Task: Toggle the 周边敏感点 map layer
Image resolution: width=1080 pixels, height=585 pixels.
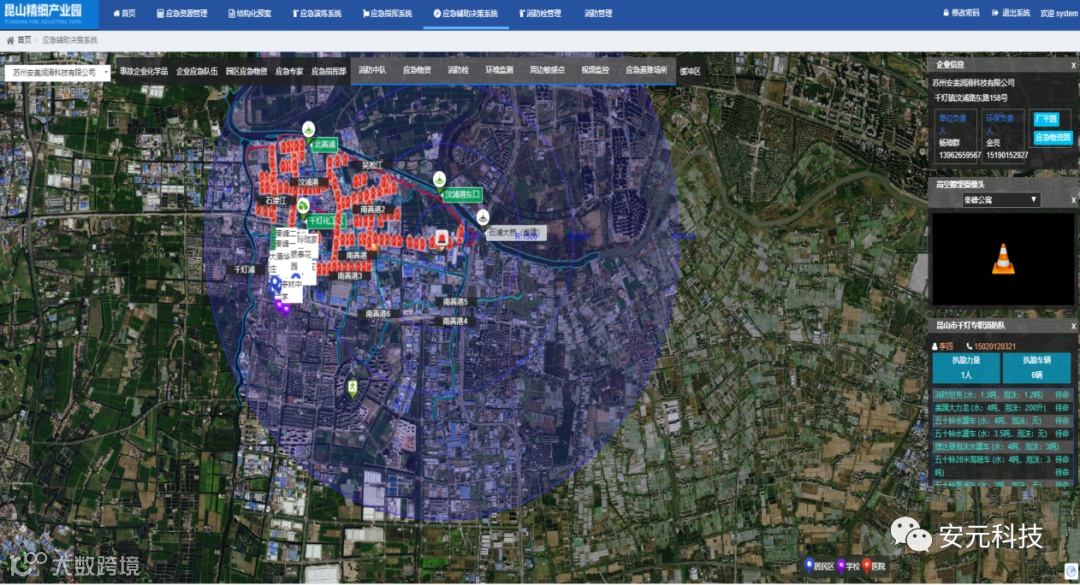Action: (x=547, y=70)
